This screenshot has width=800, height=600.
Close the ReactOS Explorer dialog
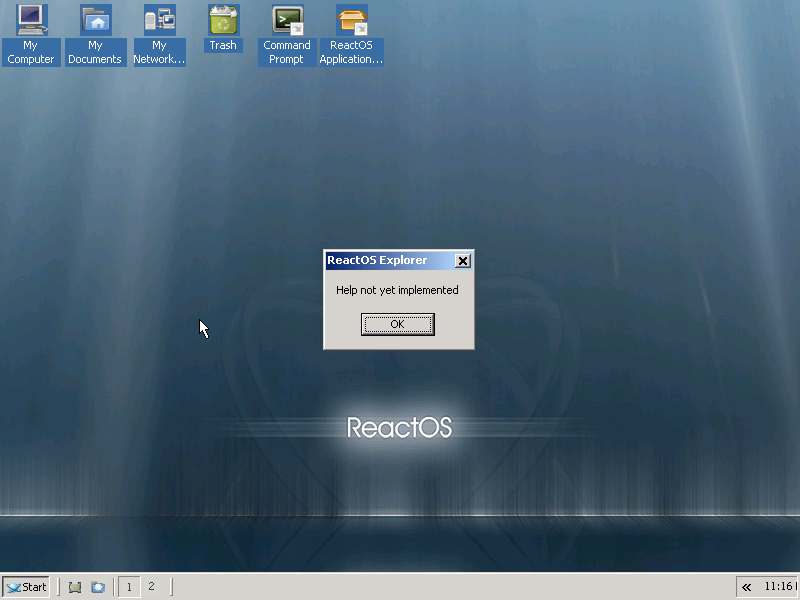(x=462, y=261)
